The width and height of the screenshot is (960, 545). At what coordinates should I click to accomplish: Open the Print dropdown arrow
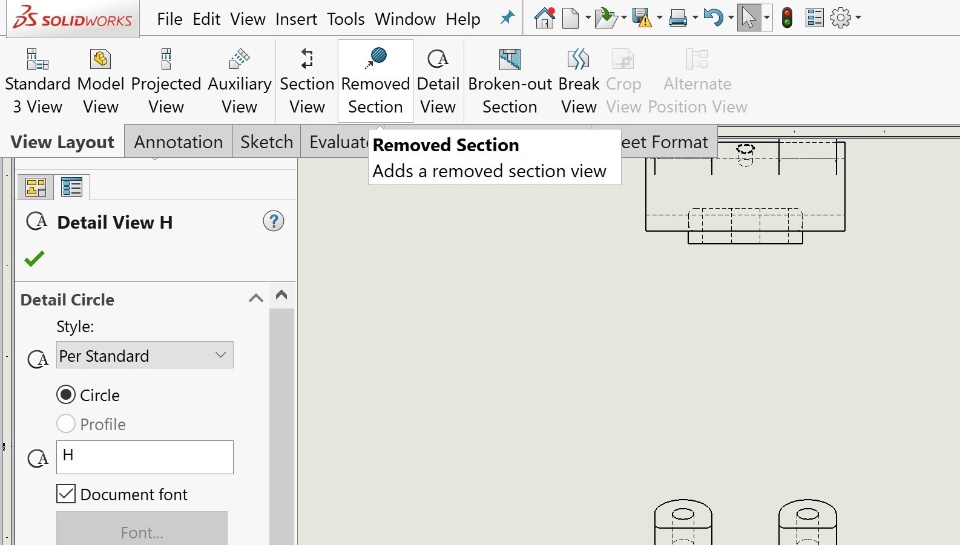click(695, 18)
